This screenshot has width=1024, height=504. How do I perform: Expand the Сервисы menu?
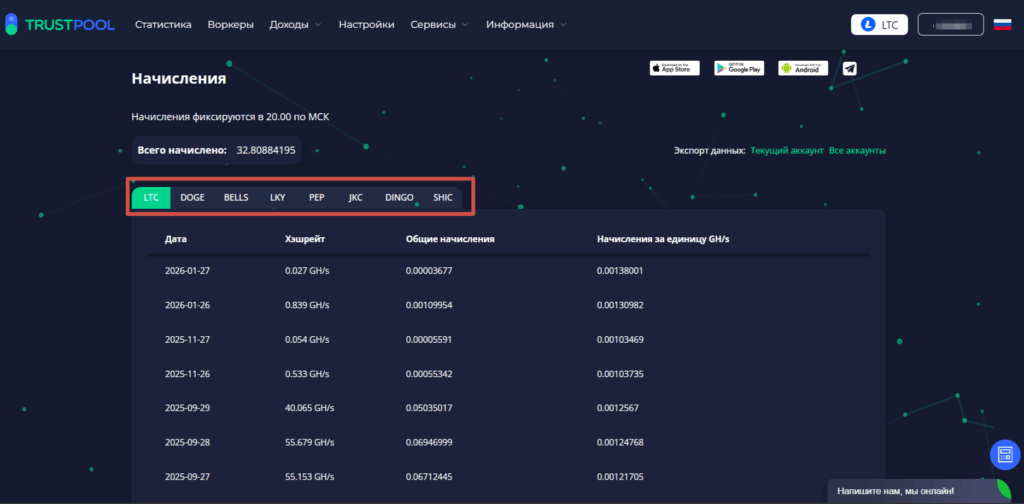440,25
